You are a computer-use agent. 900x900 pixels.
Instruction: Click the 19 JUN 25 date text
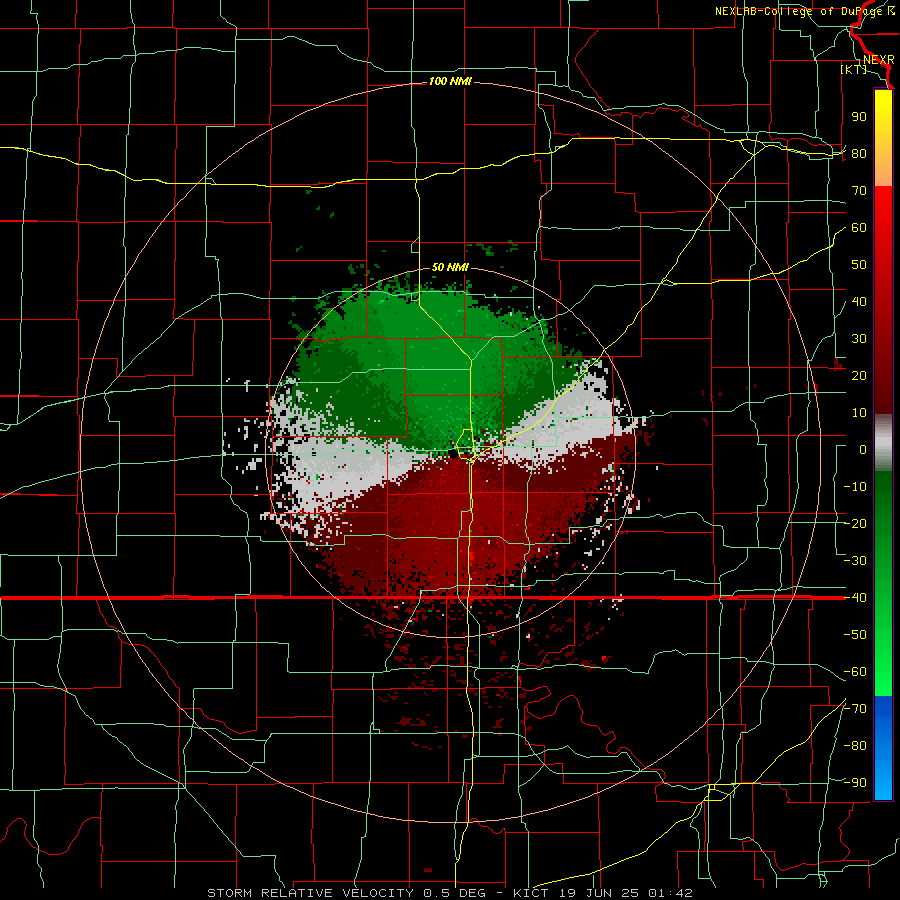point(599,893)
